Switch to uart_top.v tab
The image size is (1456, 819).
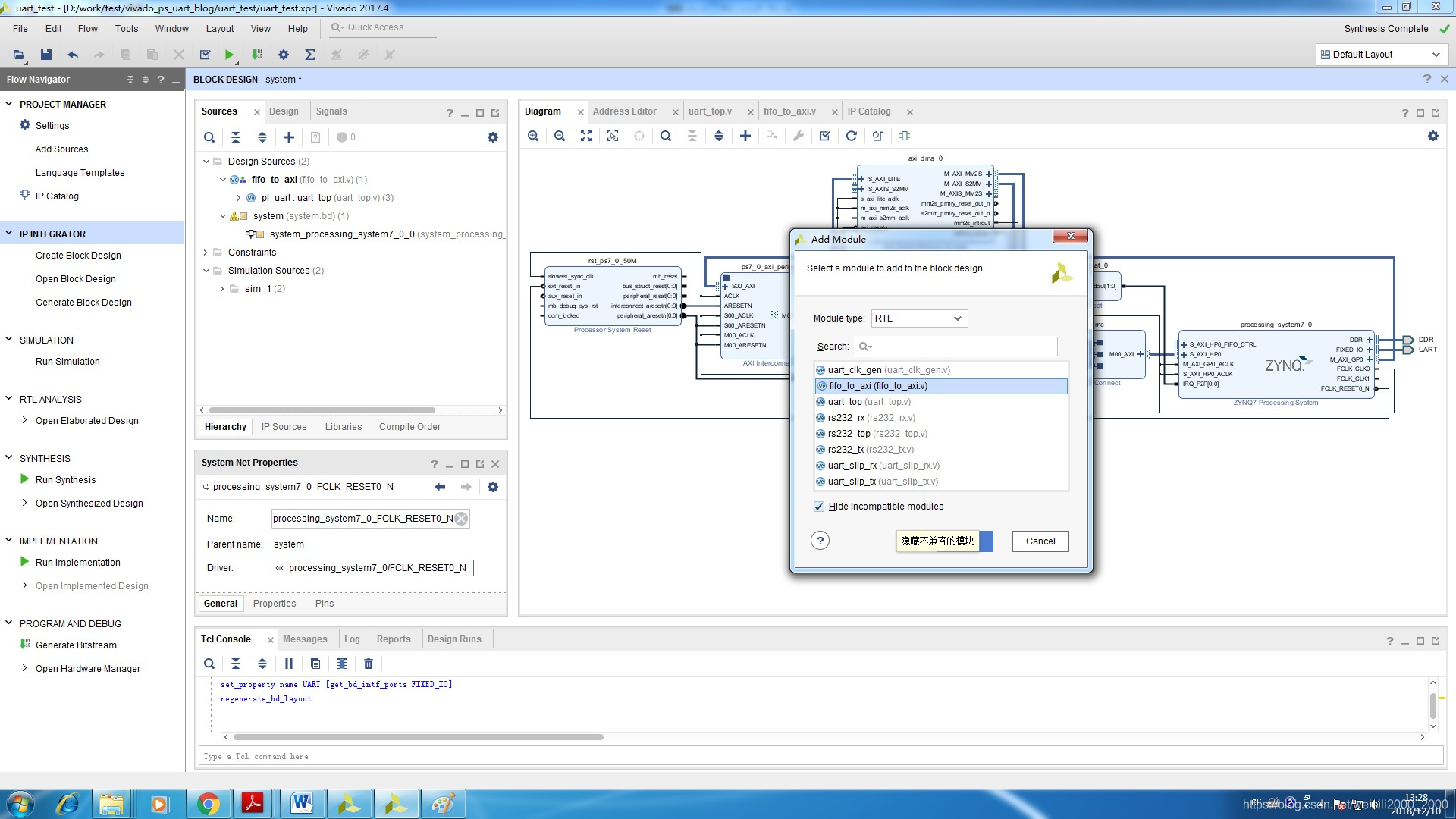710,111
